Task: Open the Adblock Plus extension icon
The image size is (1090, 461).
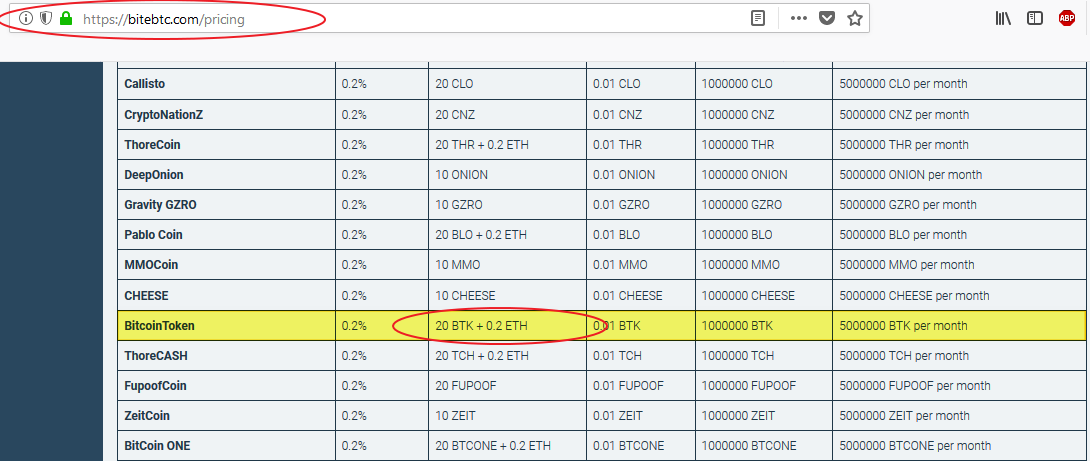Action: click(1066, 19)
